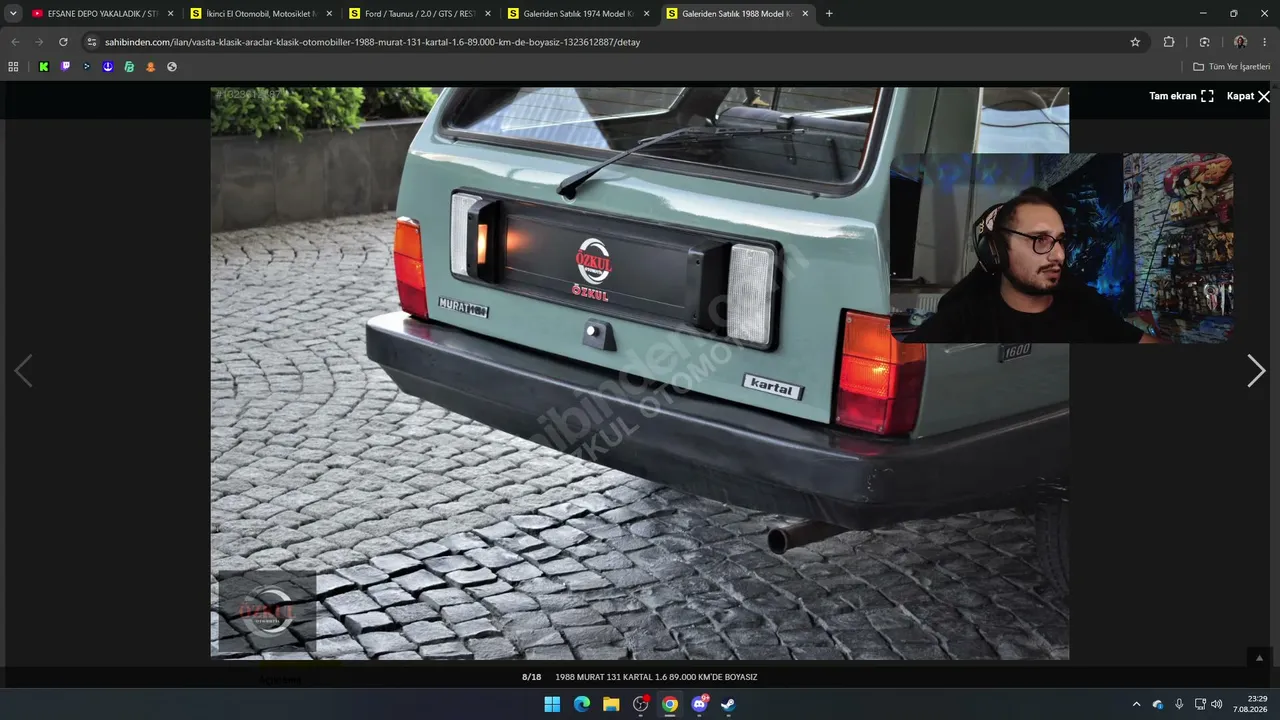Image resolution: width=1280 pixels, height=720 pixels.
Task: Close the photo viewer with Kapat
Action: [1248, 96]
